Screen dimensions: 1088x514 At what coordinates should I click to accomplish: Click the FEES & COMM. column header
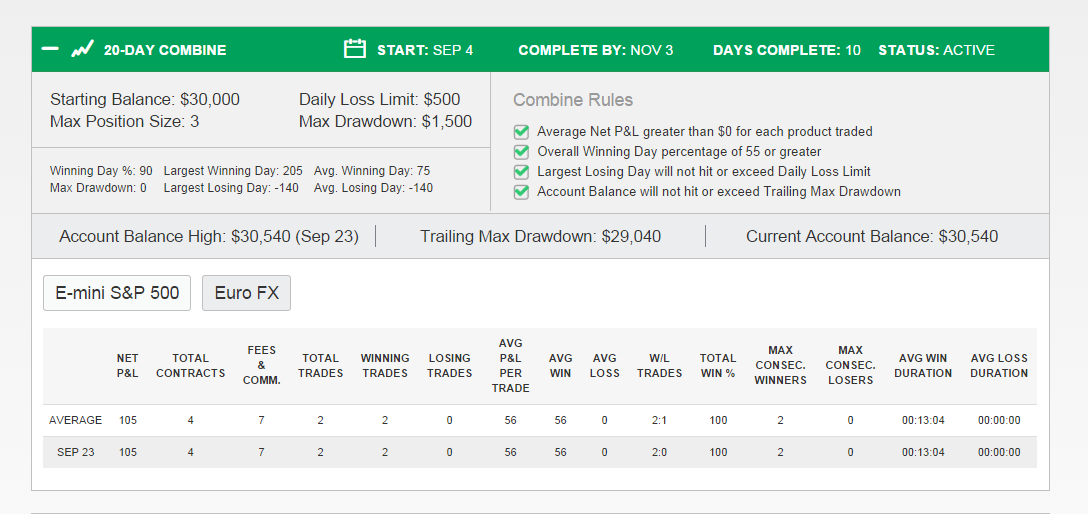pyautogui.click(x=262, y=366)
